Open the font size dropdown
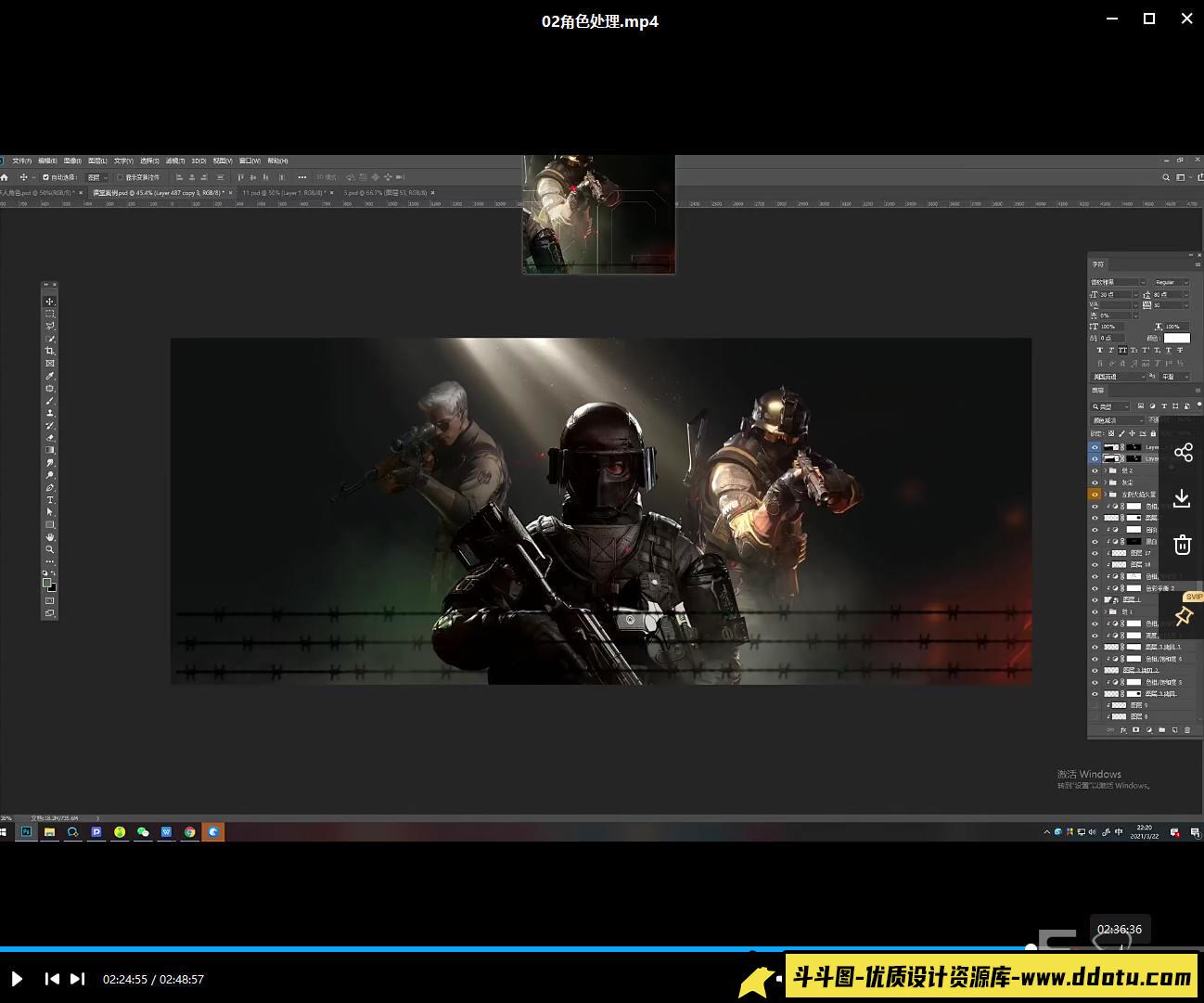This screenshot has height=1003, width=1204. [x=1120, y=294]
